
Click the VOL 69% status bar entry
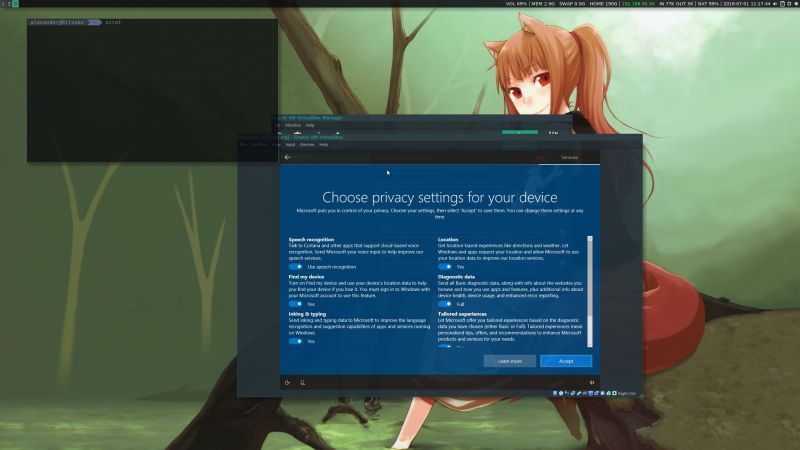point(516,4)
